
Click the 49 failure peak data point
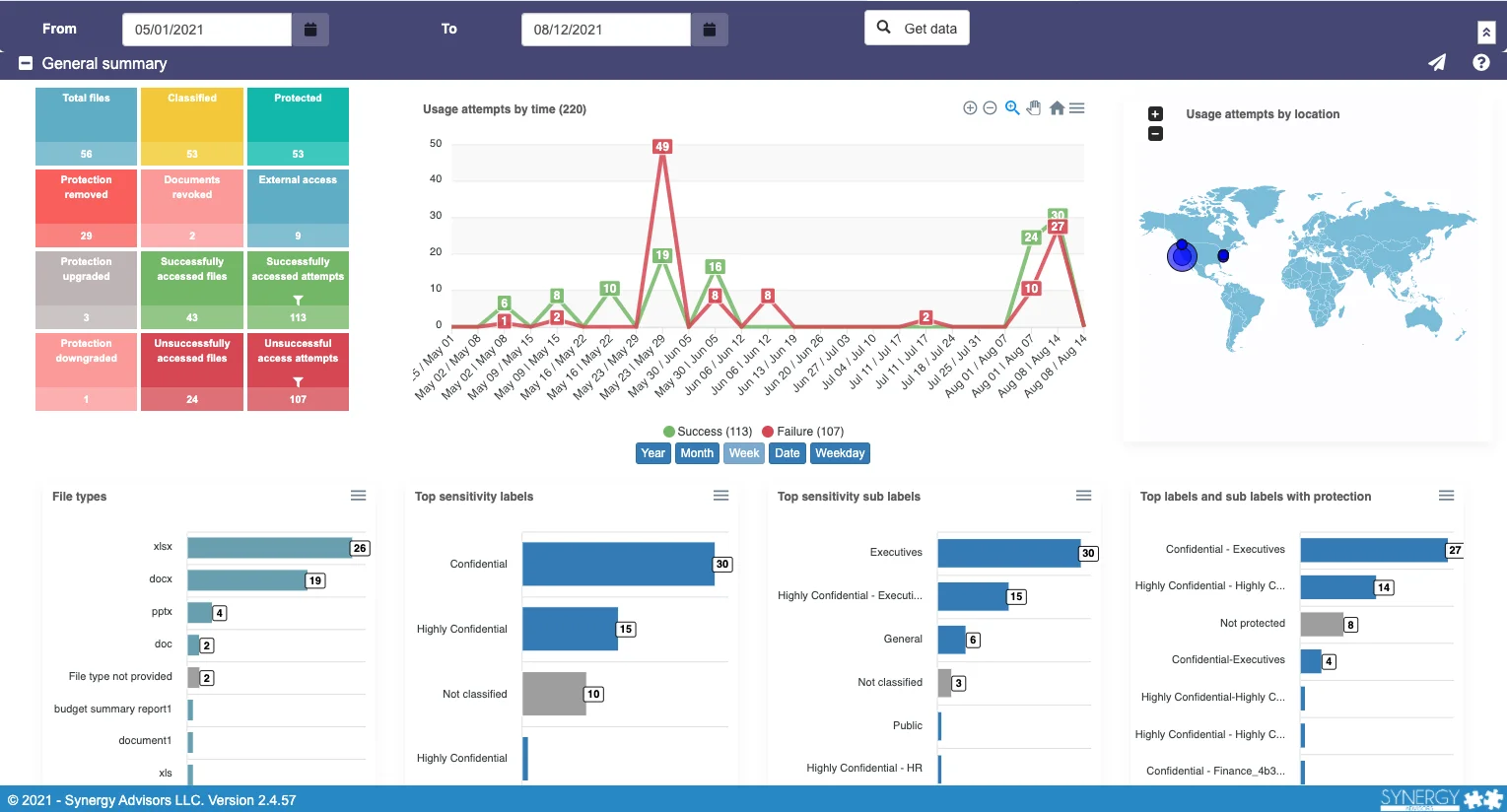coord(662,147)
